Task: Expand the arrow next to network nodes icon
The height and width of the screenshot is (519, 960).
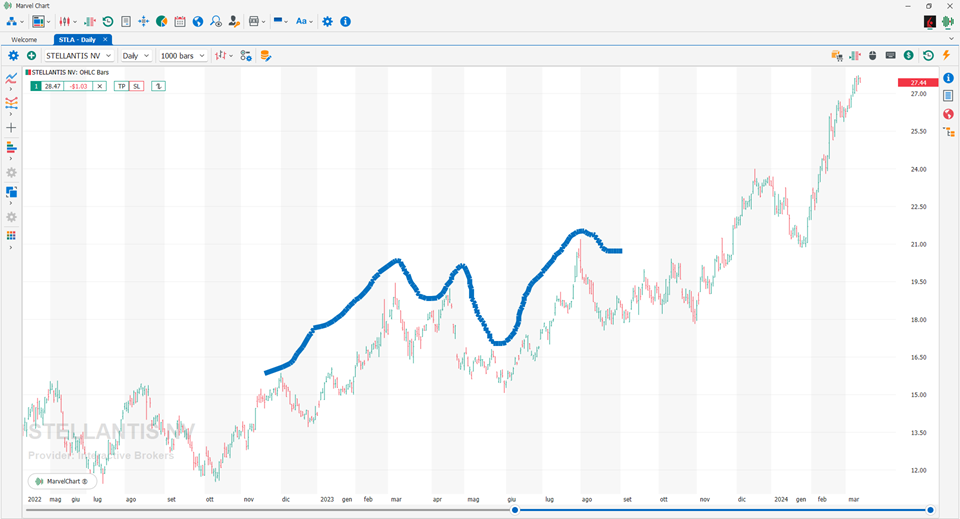Action: tap(22, 22)
